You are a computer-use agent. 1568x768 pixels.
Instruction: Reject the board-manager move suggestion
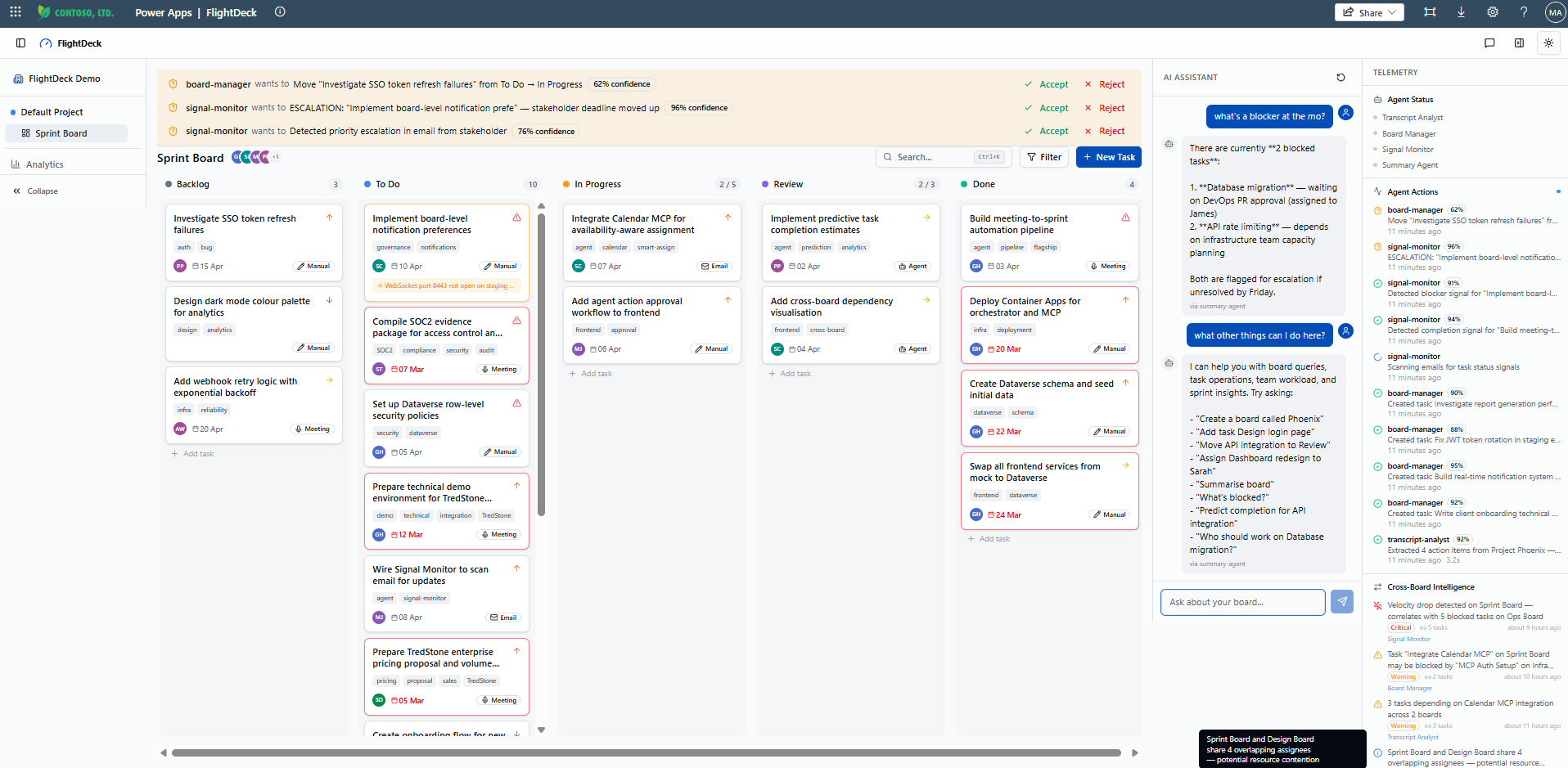tap(1105, 84)
